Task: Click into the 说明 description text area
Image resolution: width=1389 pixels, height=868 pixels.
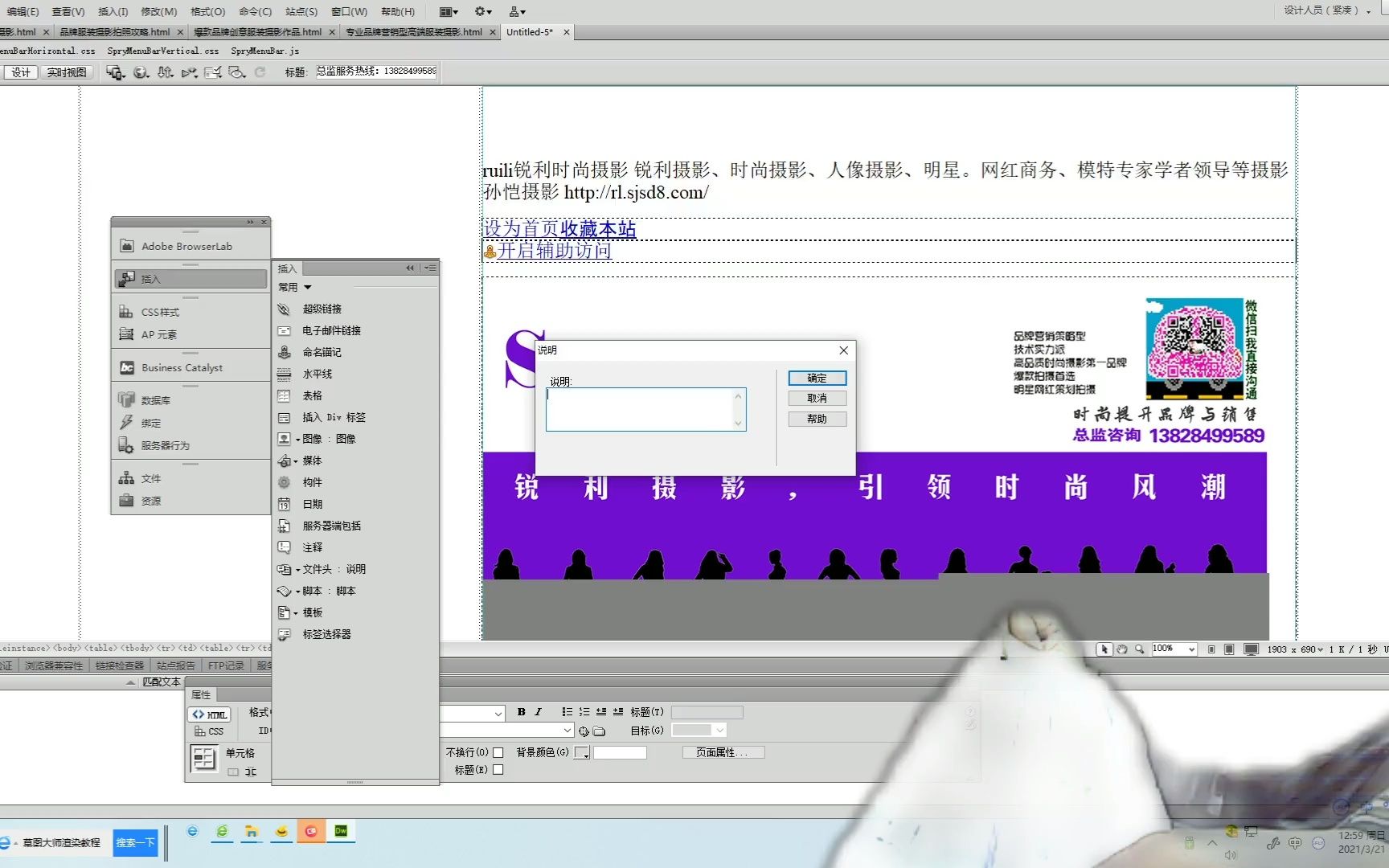Action: click(x=645, y=409)
